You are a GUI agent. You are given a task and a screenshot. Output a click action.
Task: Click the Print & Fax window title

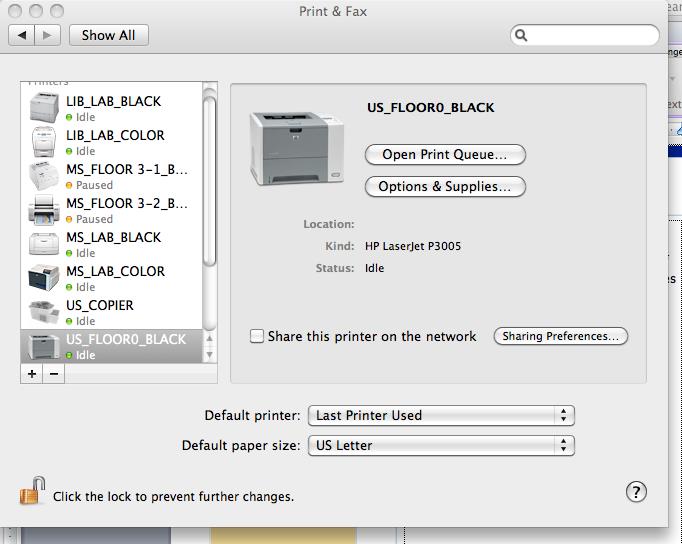pyautogui.click(x=333, y=11)
